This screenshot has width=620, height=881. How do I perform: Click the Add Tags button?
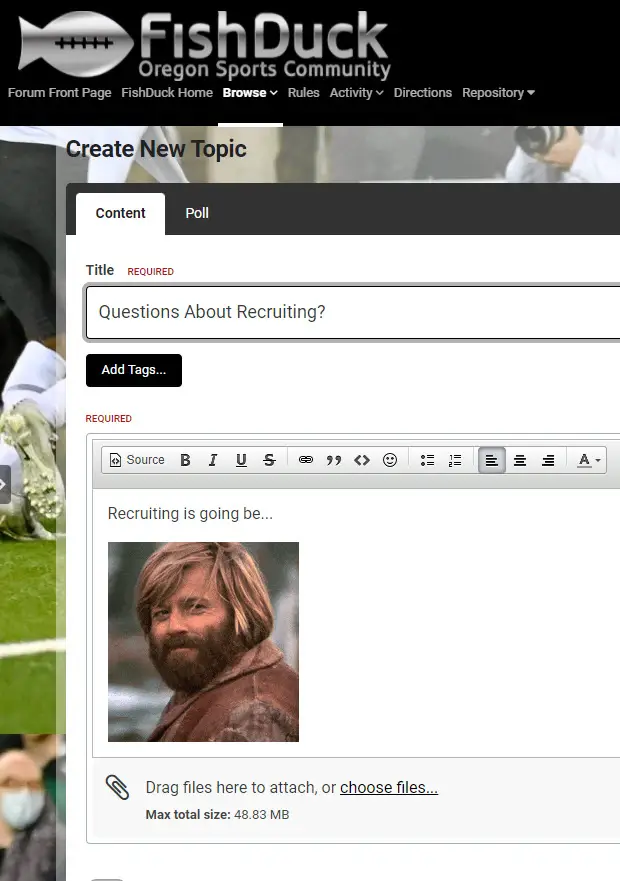point(134,370)
